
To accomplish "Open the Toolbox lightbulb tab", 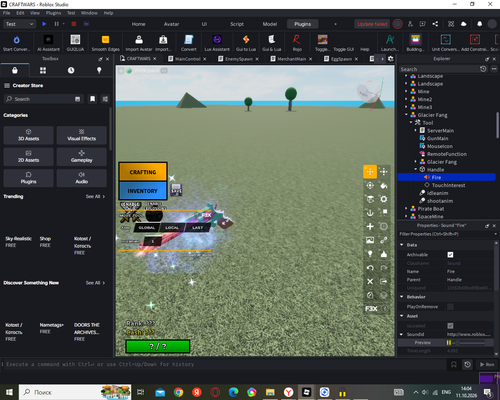I will pyautogui.click(x=99, y=70).
